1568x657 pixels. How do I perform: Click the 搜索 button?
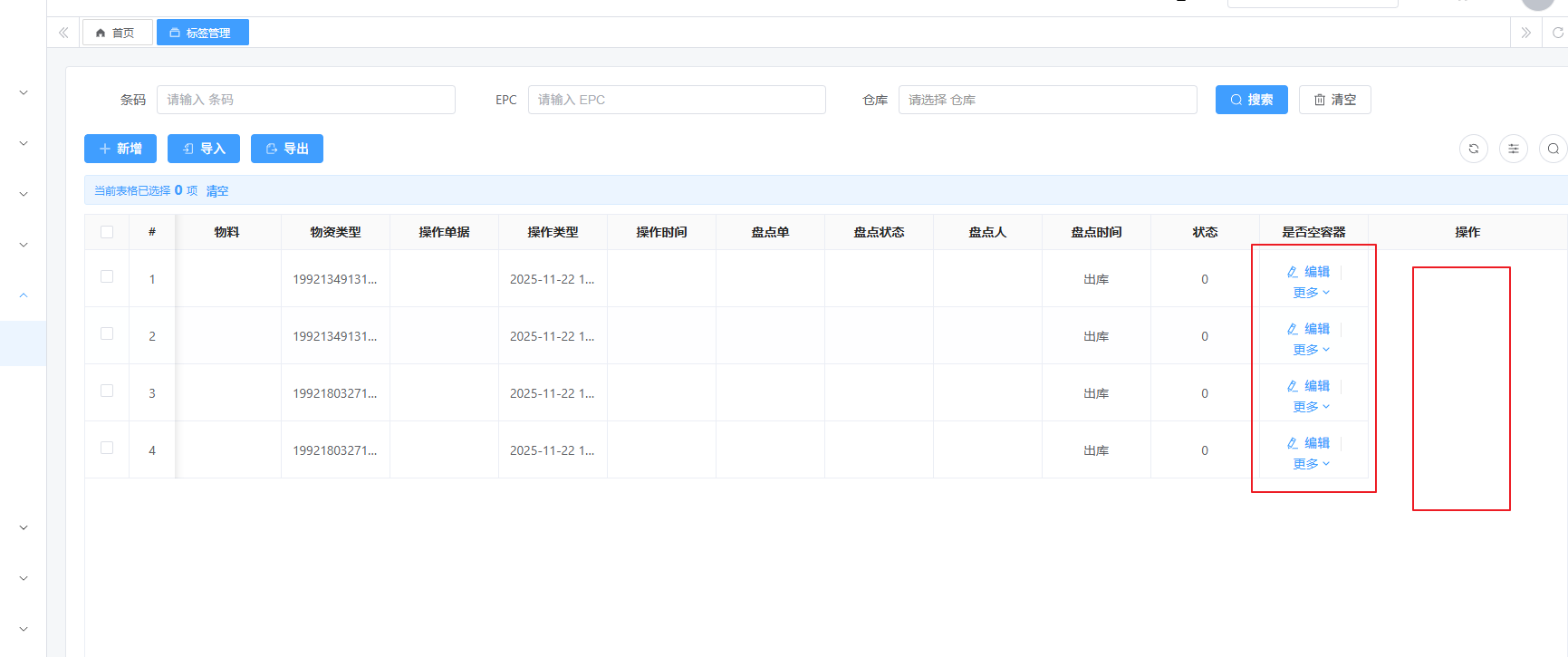tap(1251, 100)
